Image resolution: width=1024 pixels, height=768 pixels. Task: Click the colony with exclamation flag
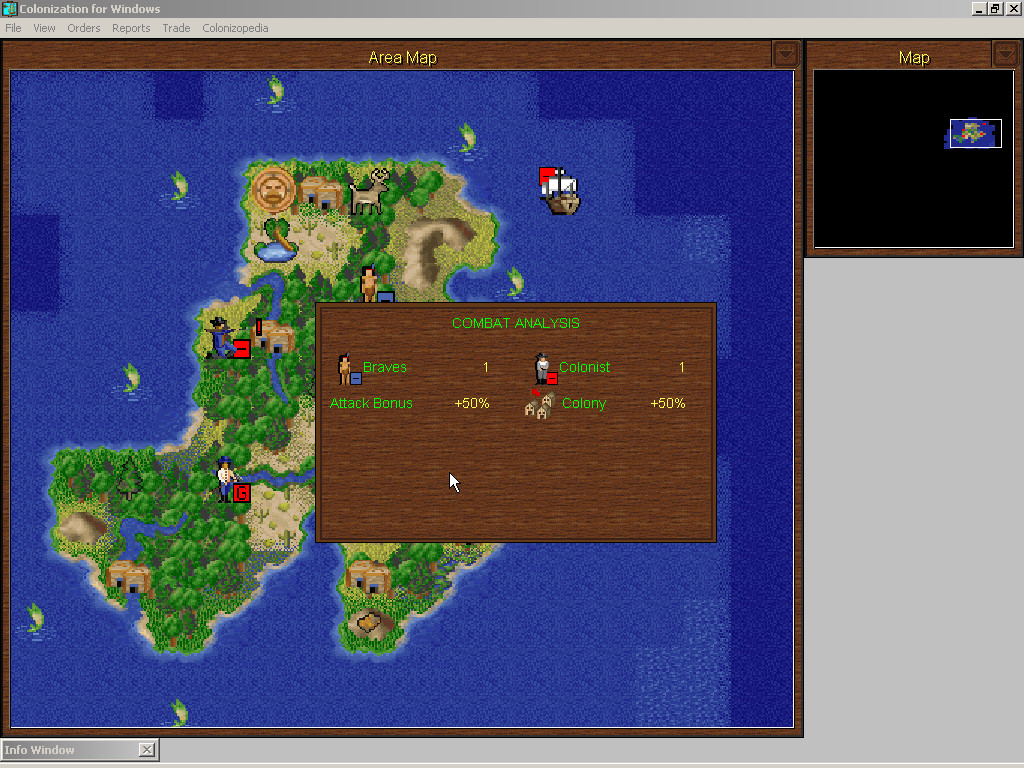[x=275, y=336]
